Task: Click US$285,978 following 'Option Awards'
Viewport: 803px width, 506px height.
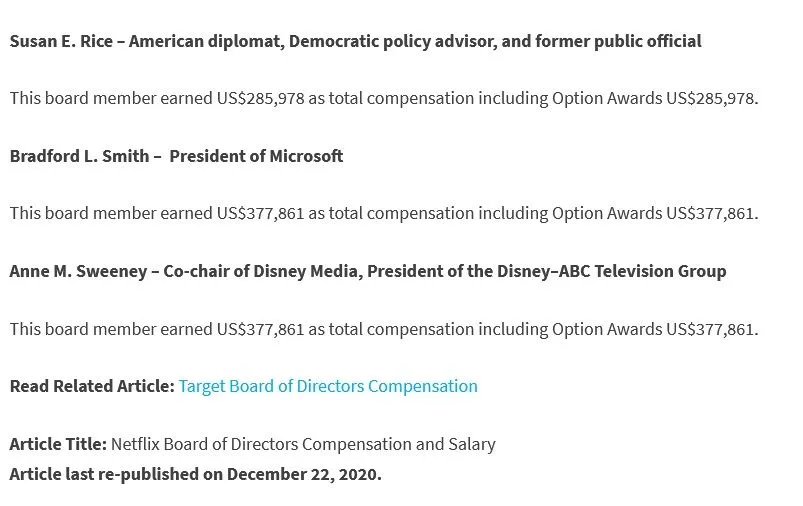Action: [710, 98]
